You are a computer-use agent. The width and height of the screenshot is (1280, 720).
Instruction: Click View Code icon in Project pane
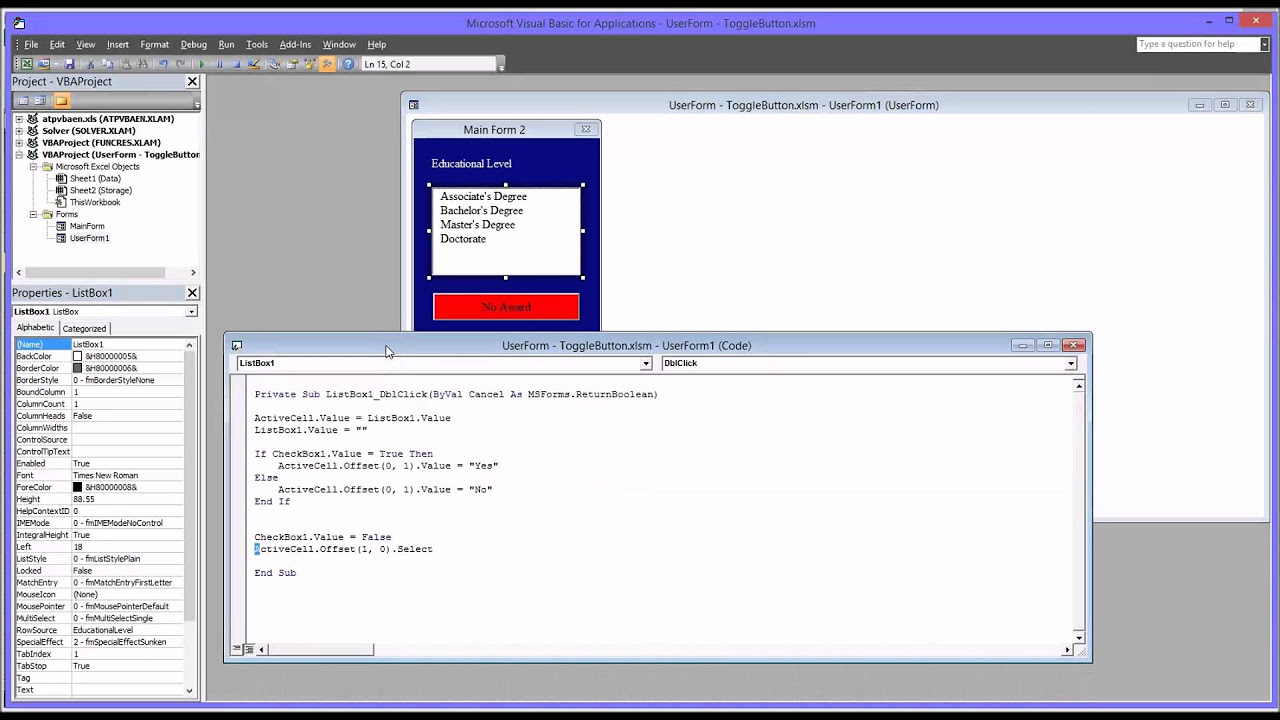(x=24, y=101)
